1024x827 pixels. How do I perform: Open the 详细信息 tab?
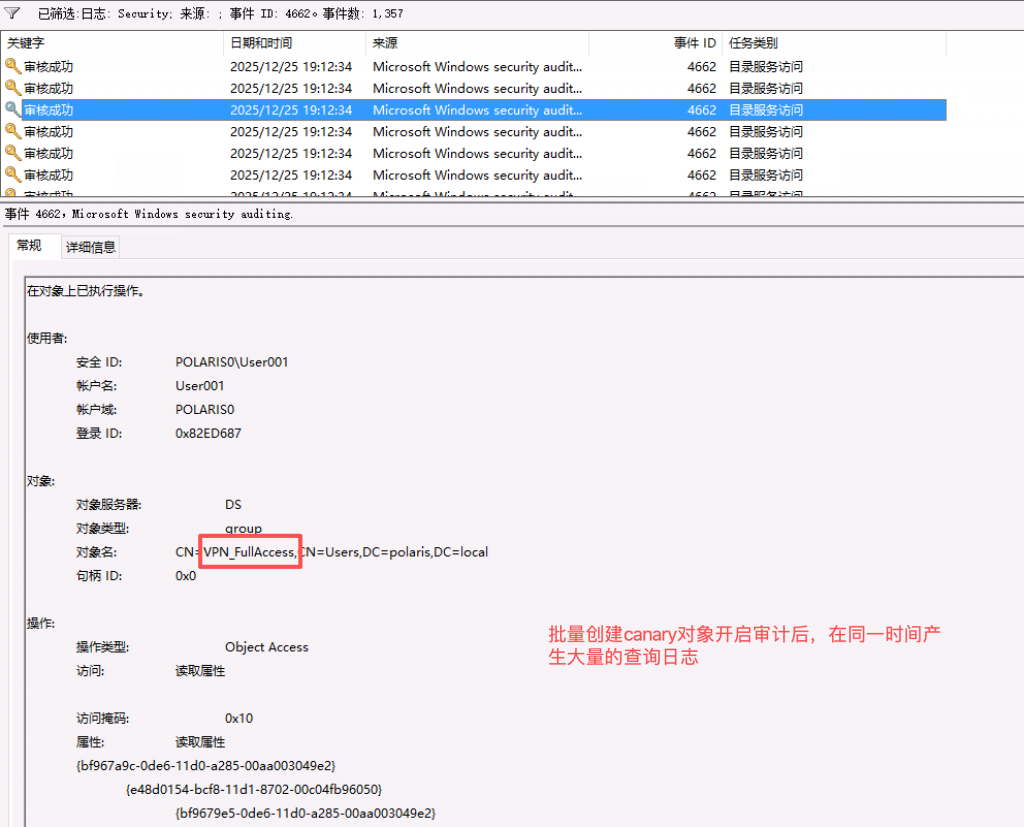click(x=91, y=247)
